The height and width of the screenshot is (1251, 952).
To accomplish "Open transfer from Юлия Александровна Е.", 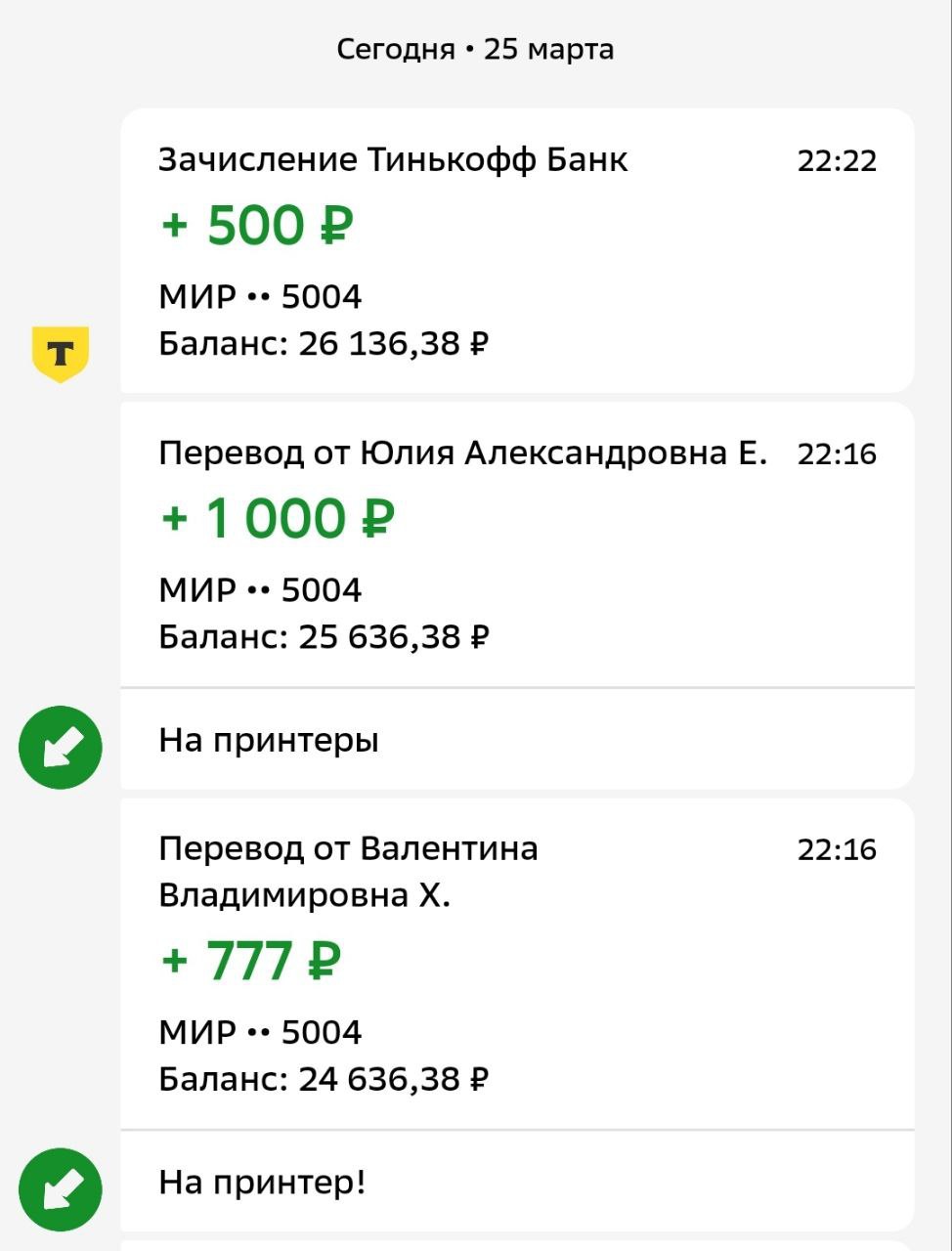I will pyautogui.click(x=517, y=544).
